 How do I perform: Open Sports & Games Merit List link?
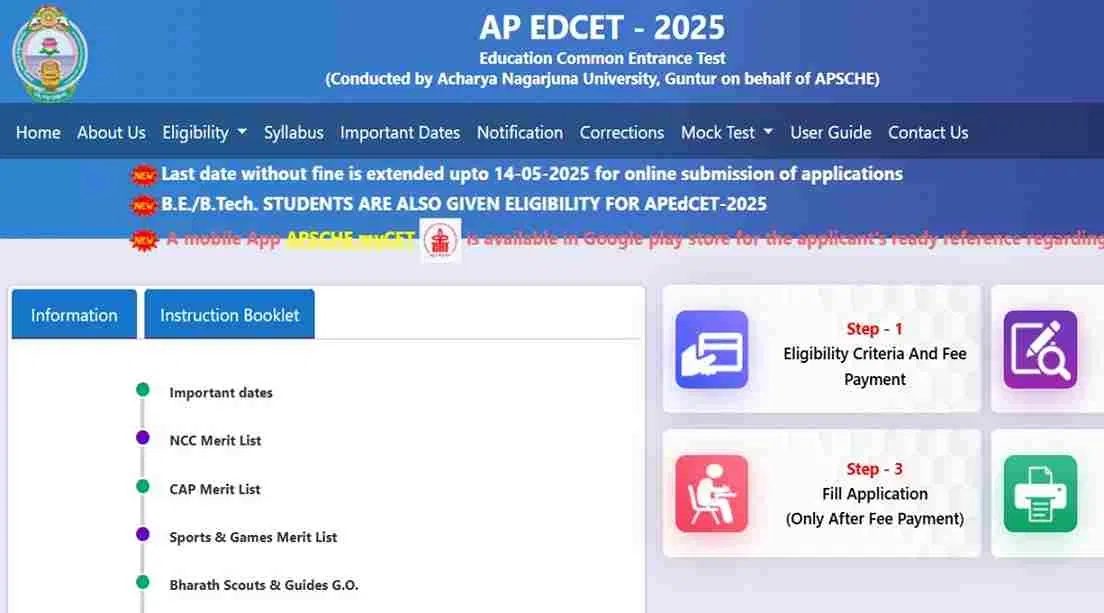point(253,537)
